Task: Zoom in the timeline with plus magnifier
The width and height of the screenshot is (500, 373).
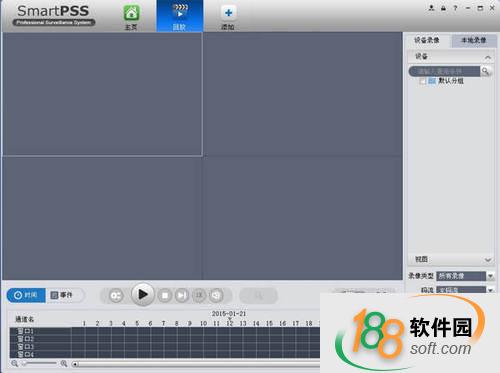Action: (x=64, y=364)
